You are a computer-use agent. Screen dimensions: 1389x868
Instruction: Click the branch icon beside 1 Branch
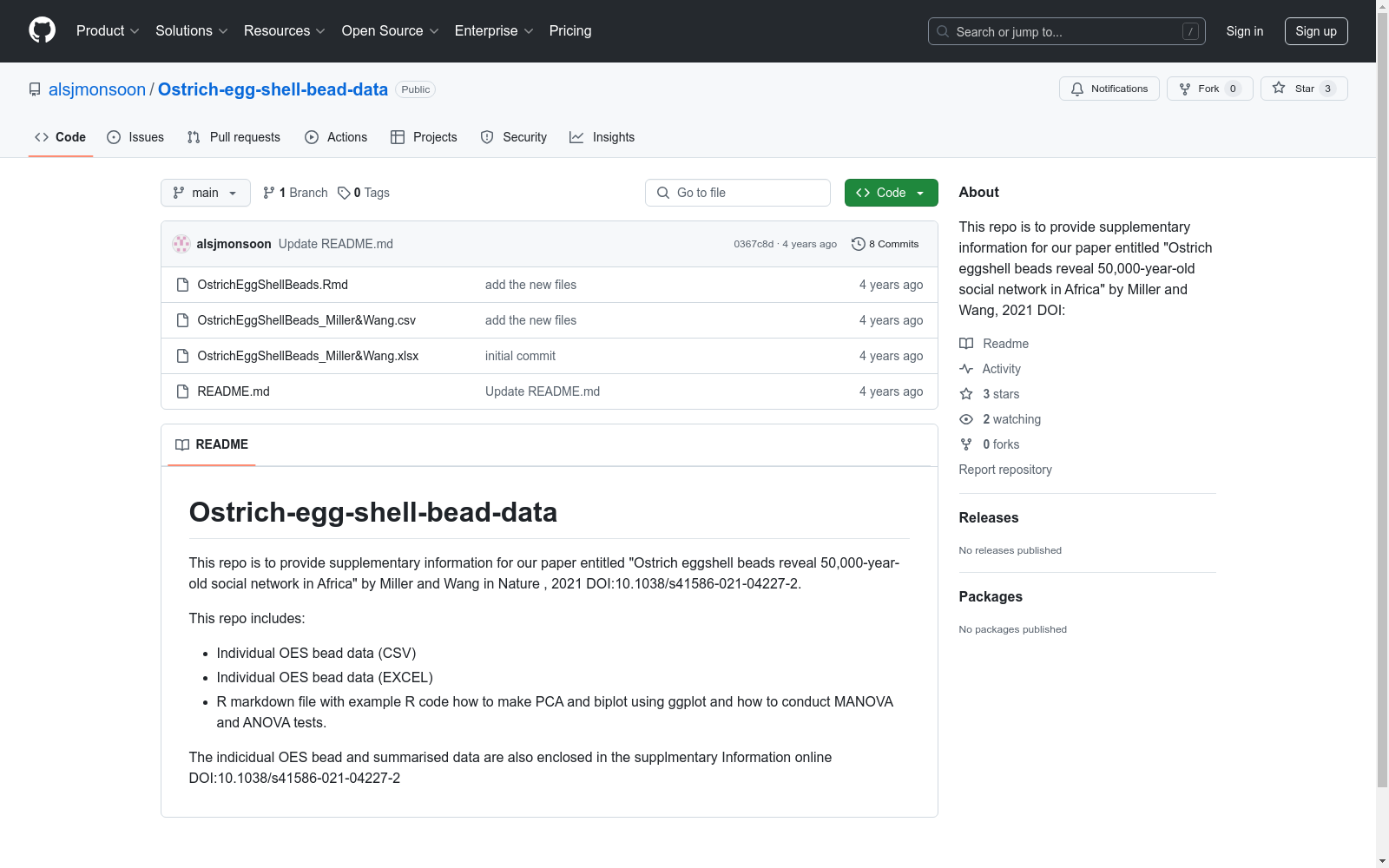pos(269,193)
